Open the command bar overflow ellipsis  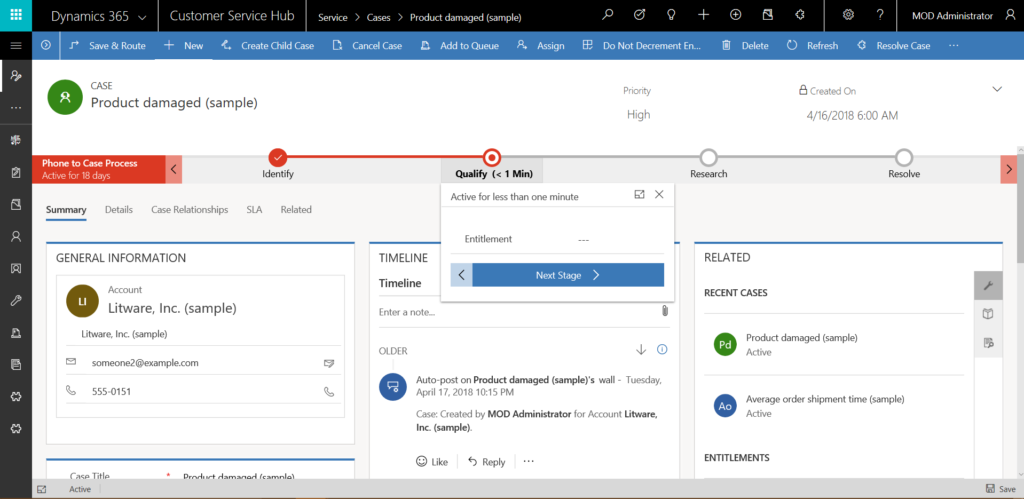coord(953,46)
